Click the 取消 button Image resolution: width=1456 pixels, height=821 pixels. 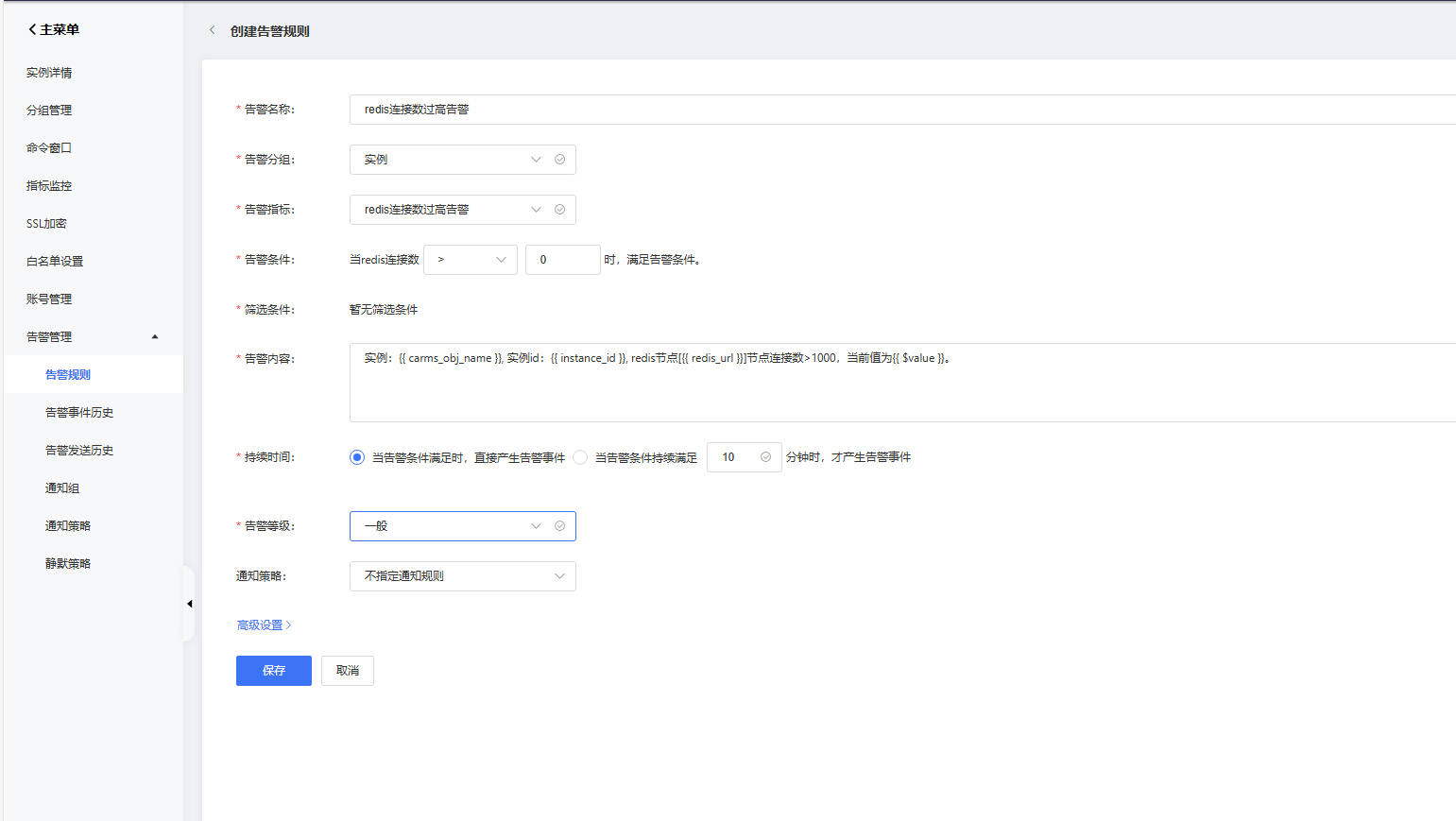tap(348, 671)
